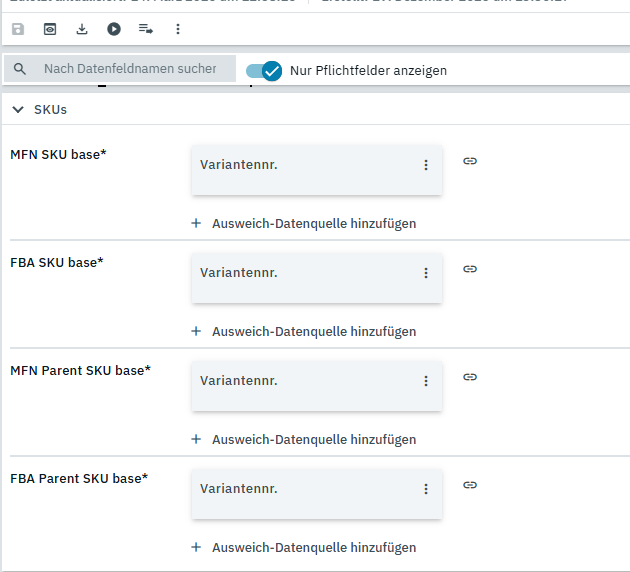
Task: Click the download icon in toolbar
Action: click(82, 29)
